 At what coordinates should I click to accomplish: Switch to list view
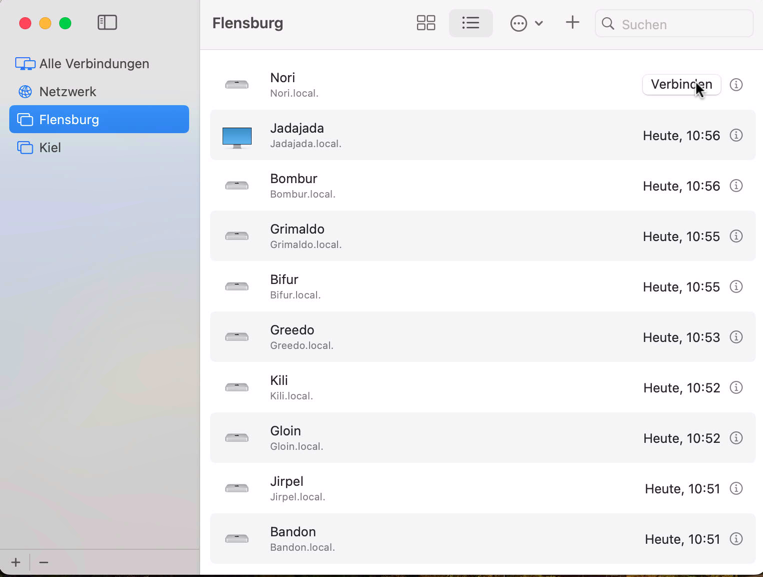(470, 23)
